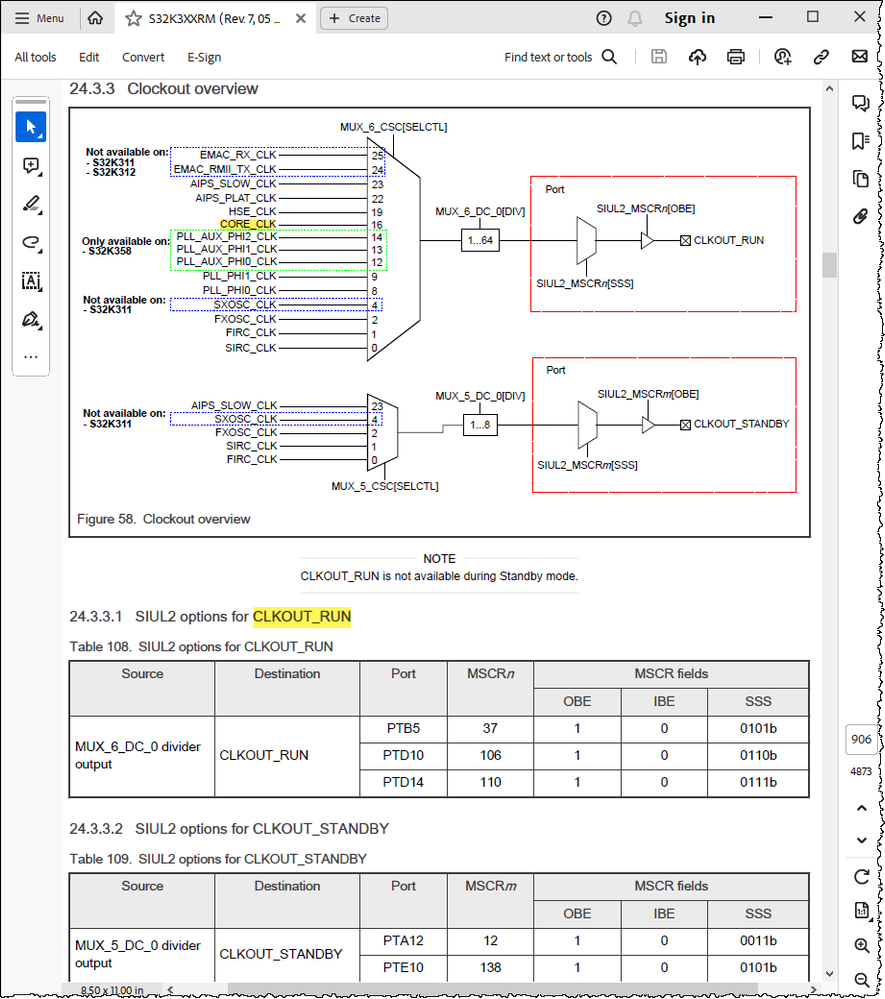Send document by email envelope icon
Screen dimensions: 885x999
tap(860, 57)
